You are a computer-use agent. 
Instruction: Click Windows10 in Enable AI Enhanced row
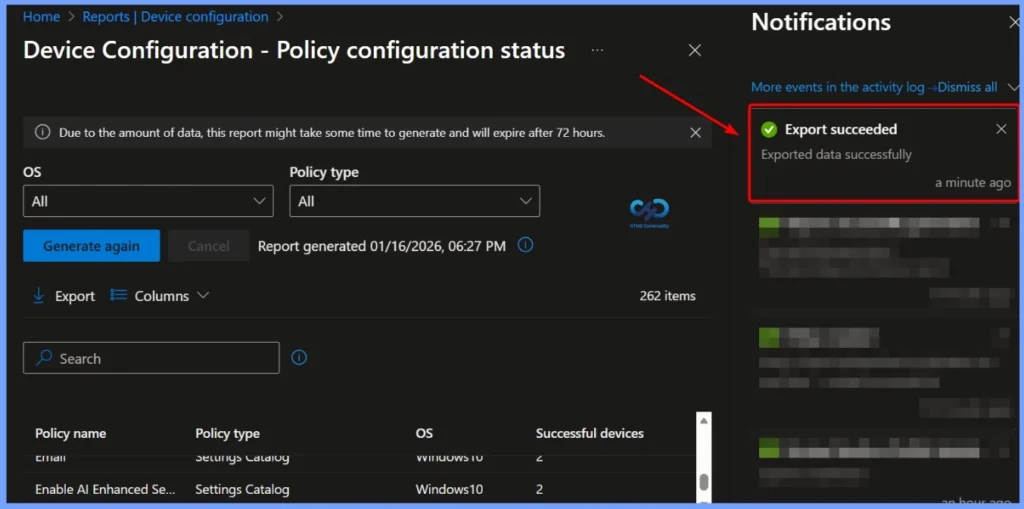[x=449, y=489]
